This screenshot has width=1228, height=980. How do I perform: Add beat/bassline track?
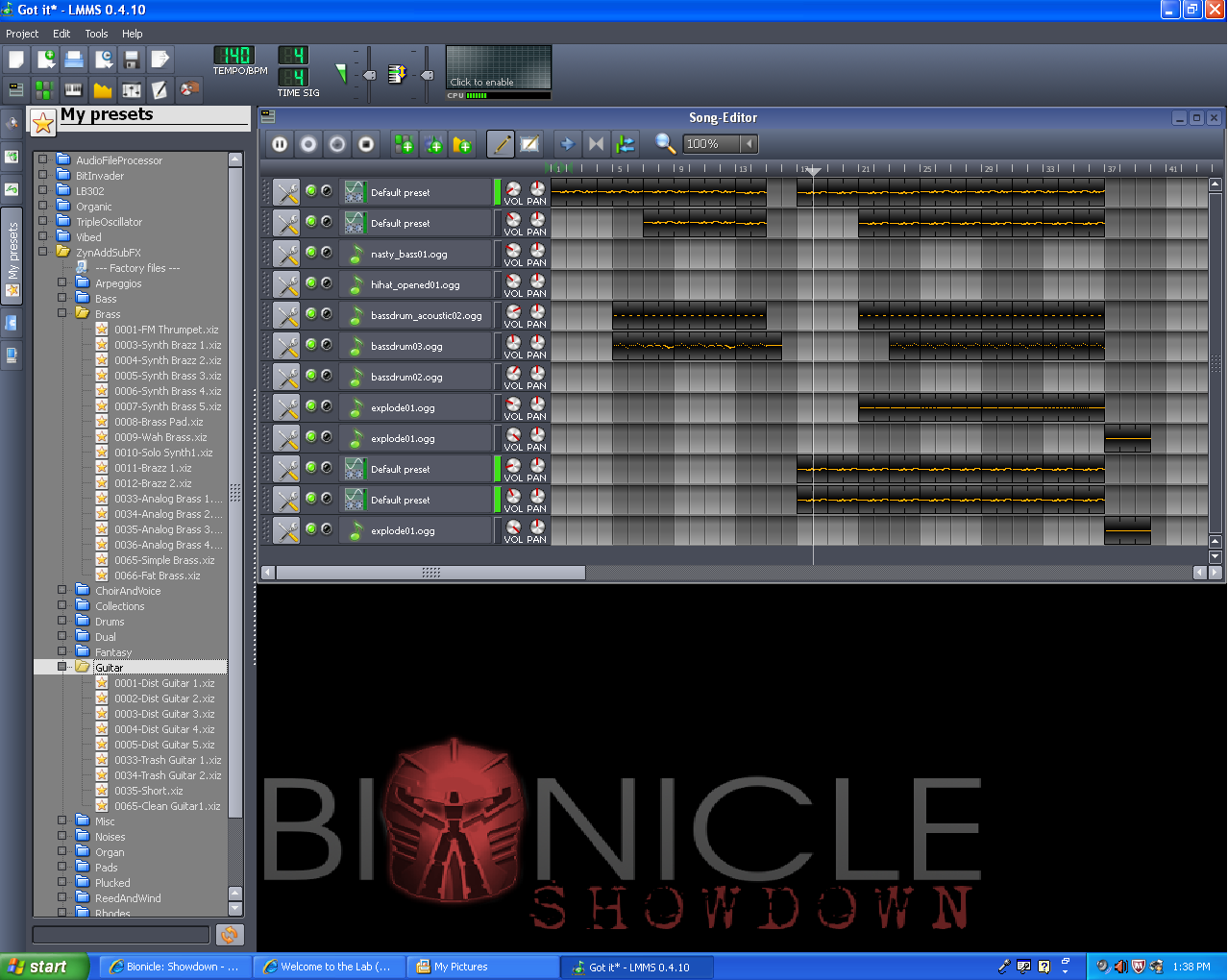pyautogui.click(x=405, y=144)
